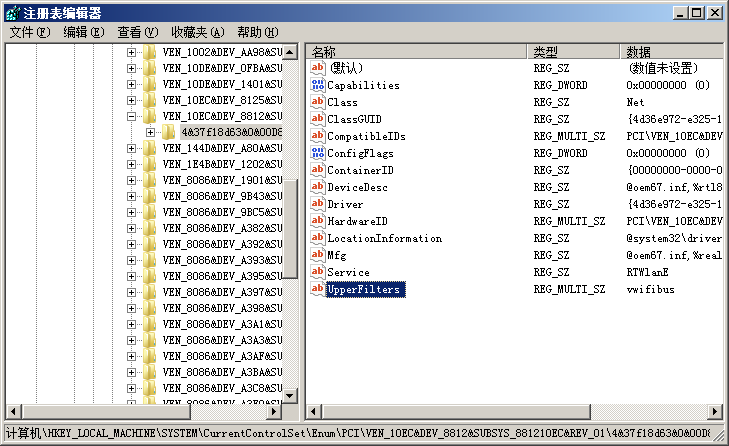Select the VEN_8086&DEV_A397 tree key
The height and width of the screenshot is (446, 729).
(222, 292)
